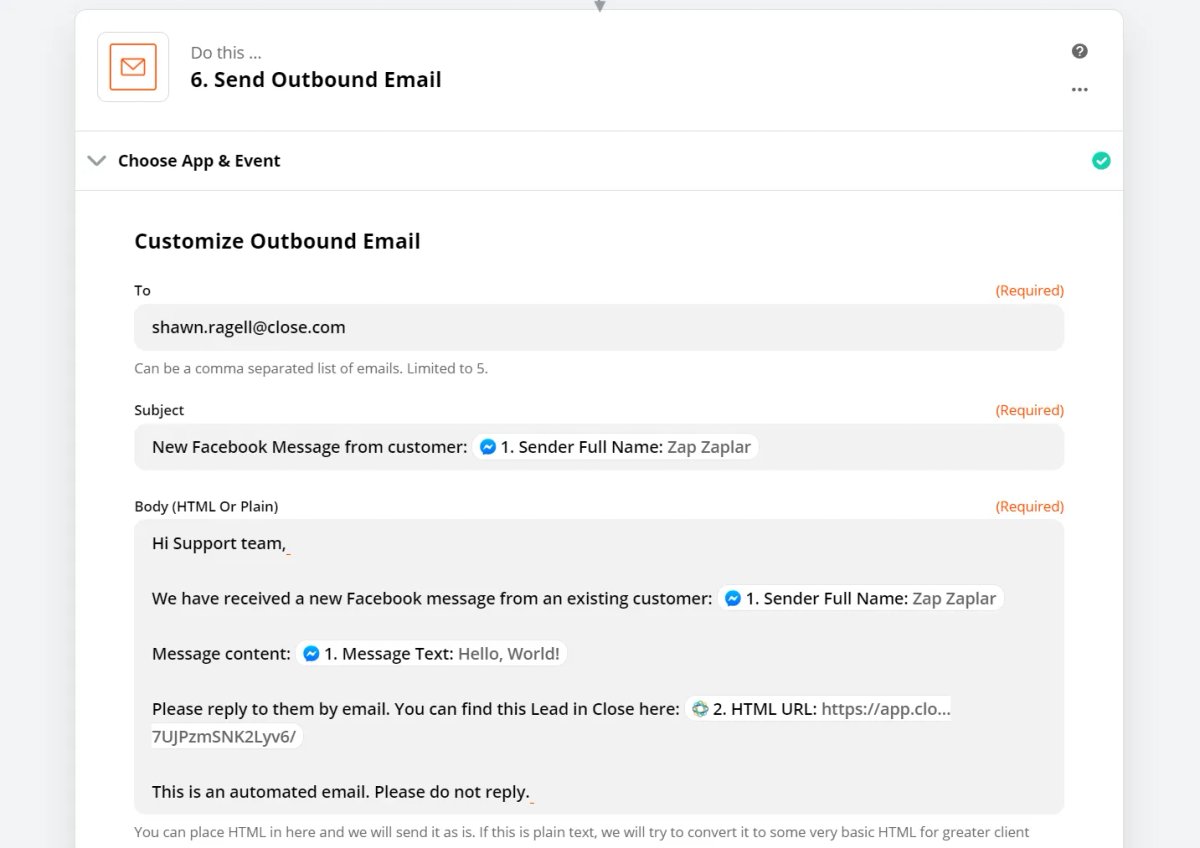Screen dimensions: 1200x848
Task: Click the Customize Outbound Email heading
Action: point(277,241)
